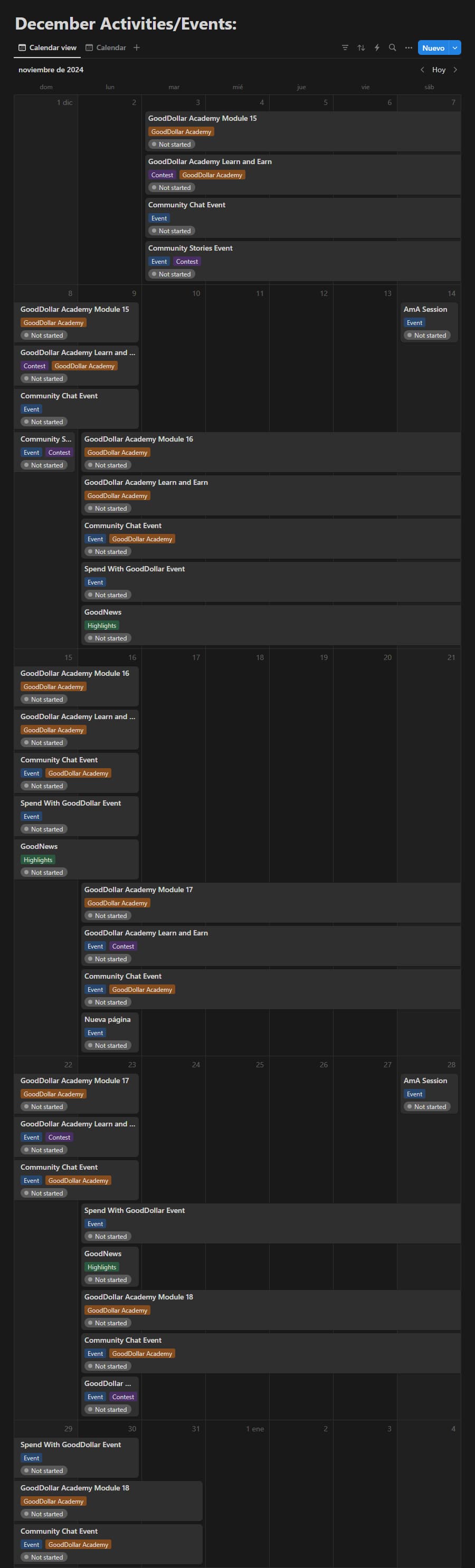Open AmA Session card on December 14
The image size is (475, 1568).
[429, 322]
